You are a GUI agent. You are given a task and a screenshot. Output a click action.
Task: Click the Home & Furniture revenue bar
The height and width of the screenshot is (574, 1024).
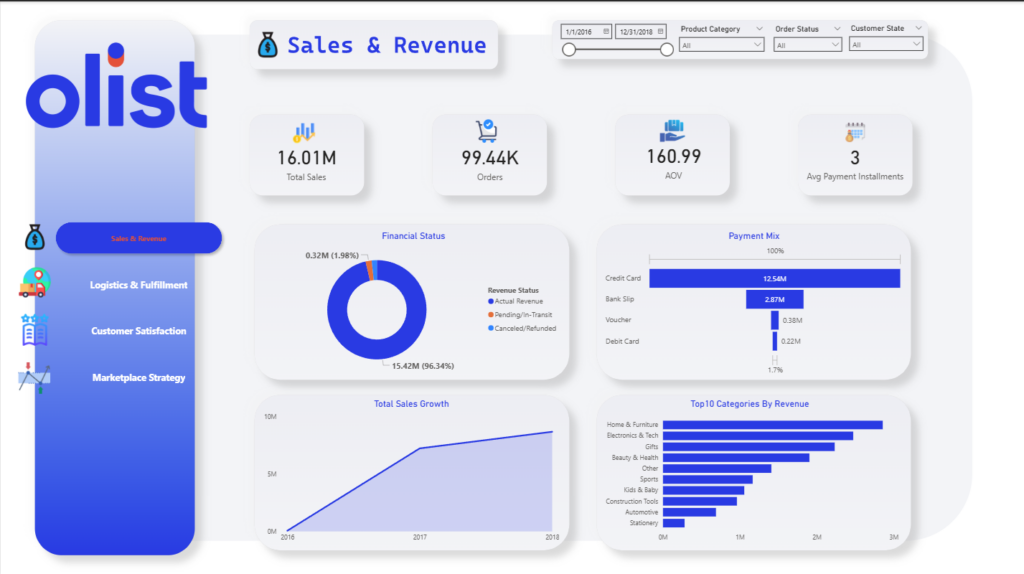[773, 425]
